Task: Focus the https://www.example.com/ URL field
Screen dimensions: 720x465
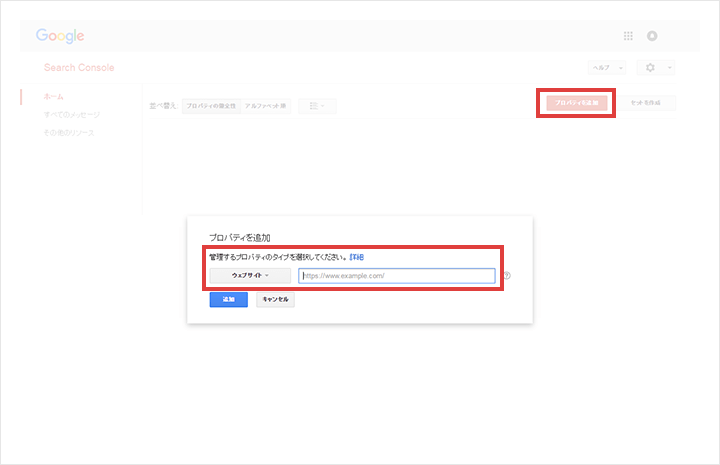Action: pyautogui.click(x=397, y=275)
